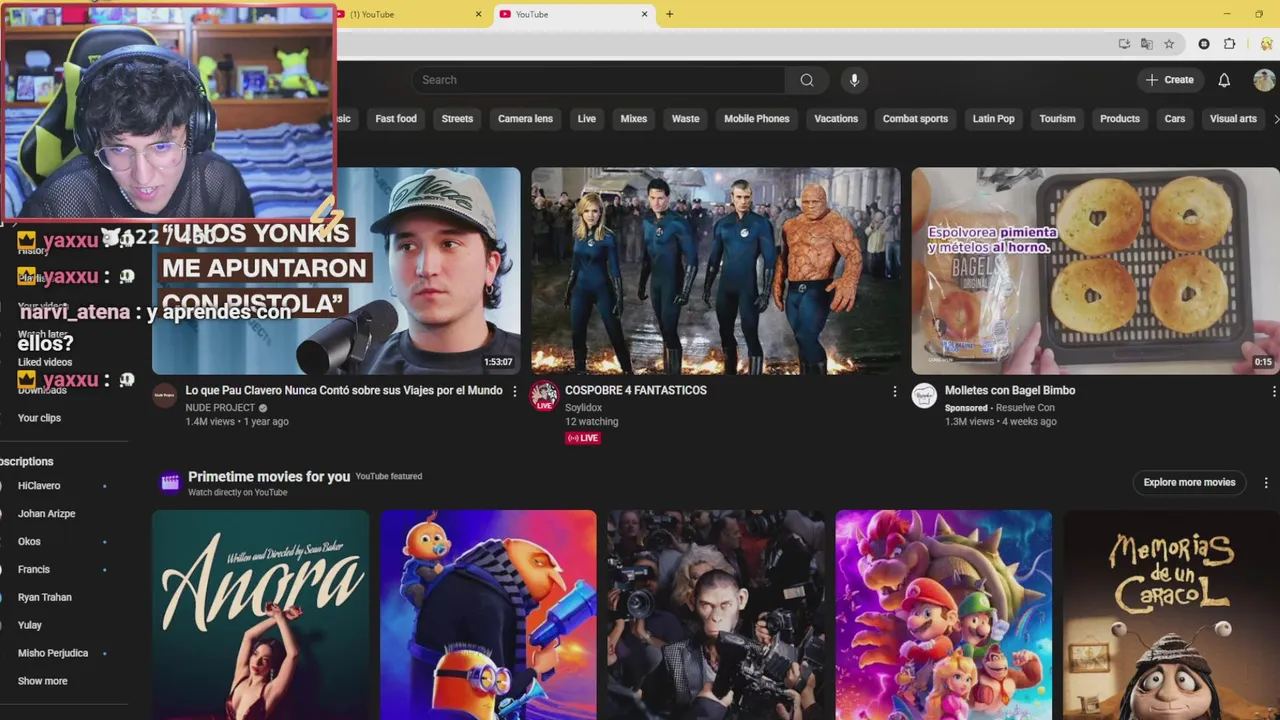Select the Fast food category chip
This screenshot has height=720, width=1280.
pyautogui.click(x=396, y=119)
